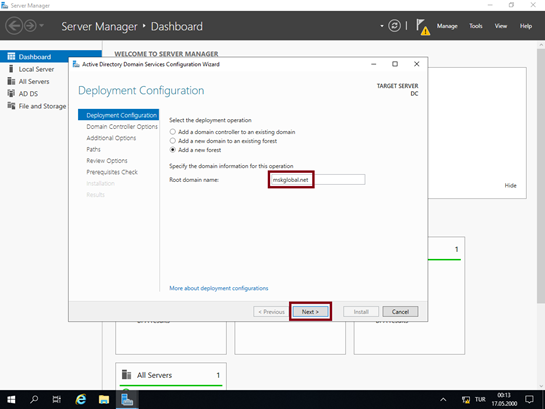Minimize the AD DS Configuration Wizard
Viewport: 545px width, 409px height.
[x=374, y=64]
